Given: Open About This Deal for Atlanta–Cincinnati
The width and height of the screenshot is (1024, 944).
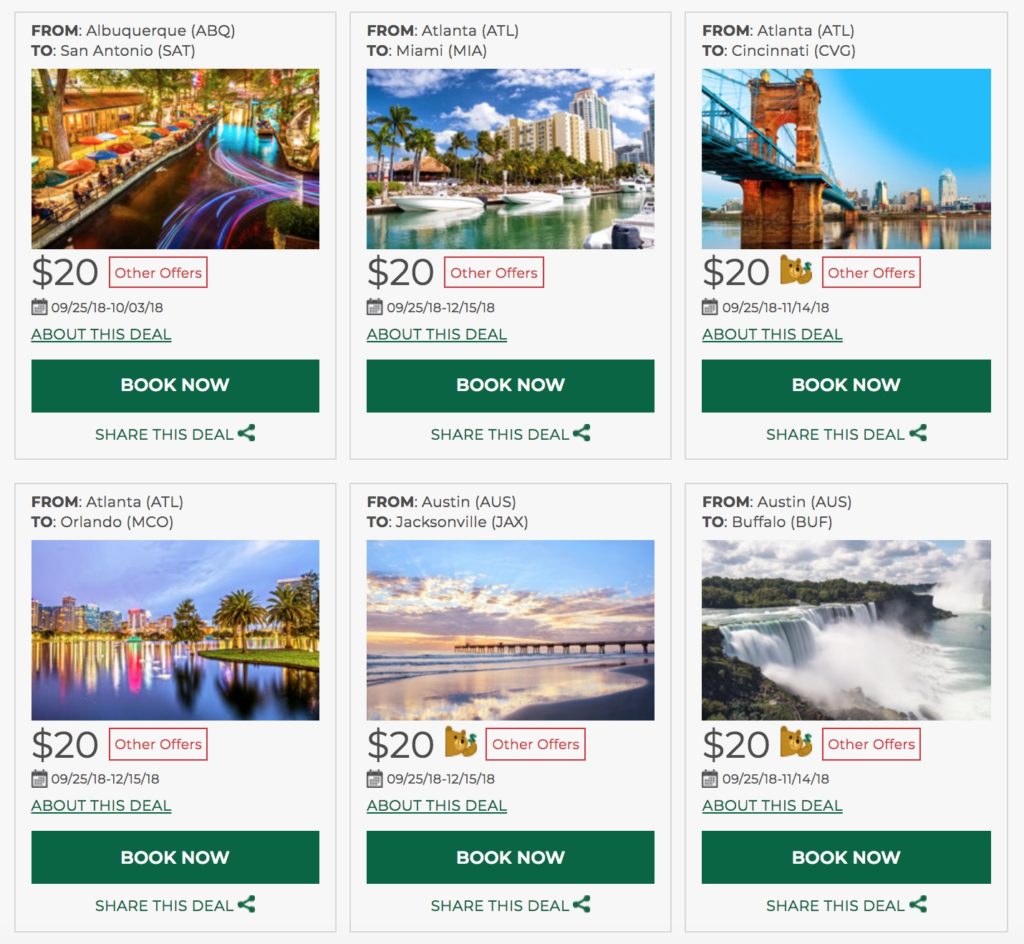Looking at the screenshot, I should (772, 334).
